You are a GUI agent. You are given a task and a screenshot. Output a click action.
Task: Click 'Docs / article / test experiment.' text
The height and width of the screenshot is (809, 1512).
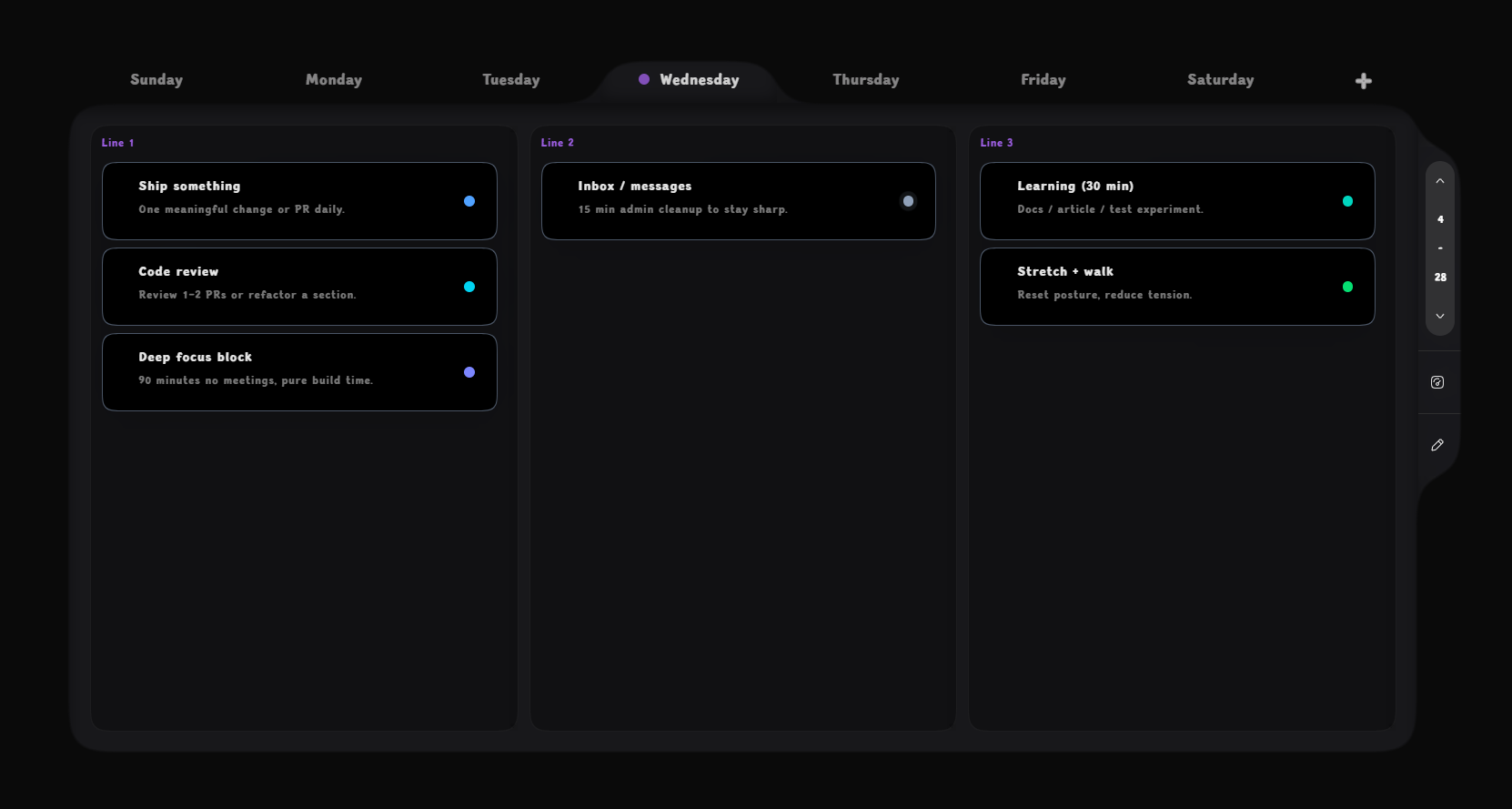pos(1110,209)
